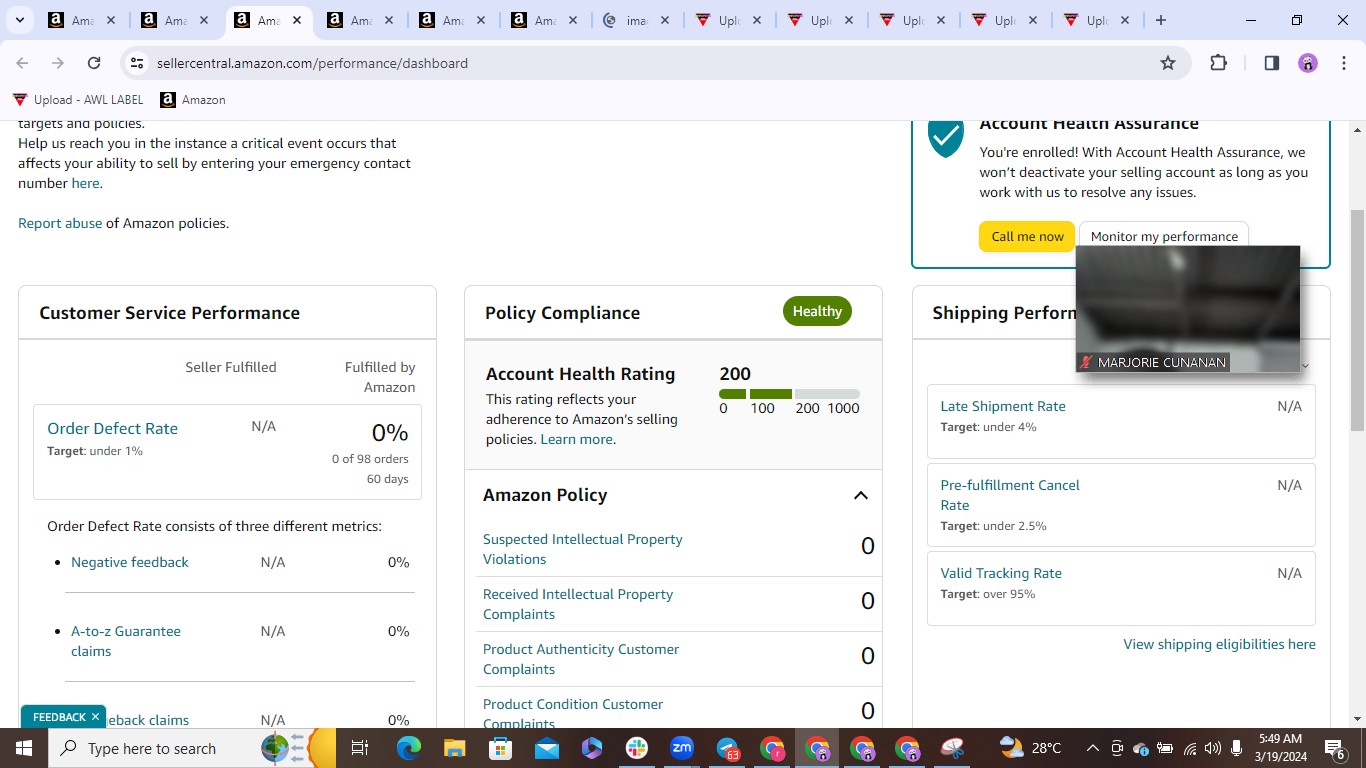This screenshot has height=768, width=1366.
Task: Switch to the 'ima' browser tab
Action: 636,20
